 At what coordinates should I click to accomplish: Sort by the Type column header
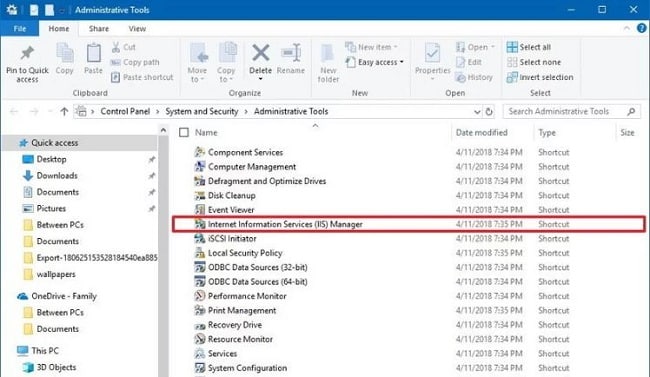tap(547, 133)
